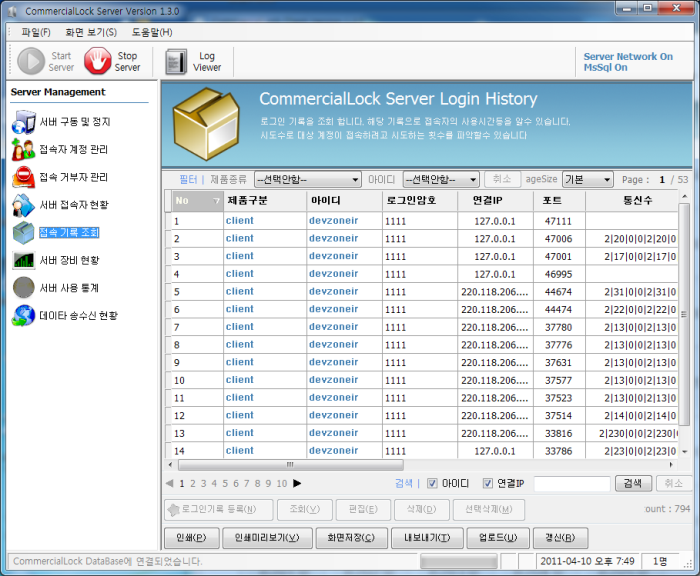Click the 인쇄(P) print button
This screenshot has width=700, height=576.
click(x=192, y=538)
